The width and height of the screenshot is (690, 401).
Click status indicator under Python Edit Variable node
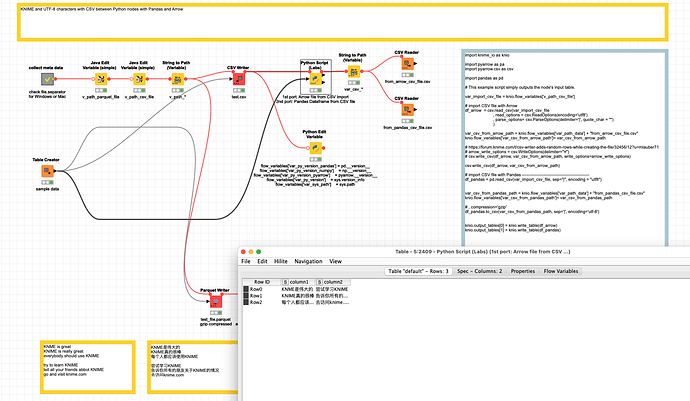(x=315, y=159)
